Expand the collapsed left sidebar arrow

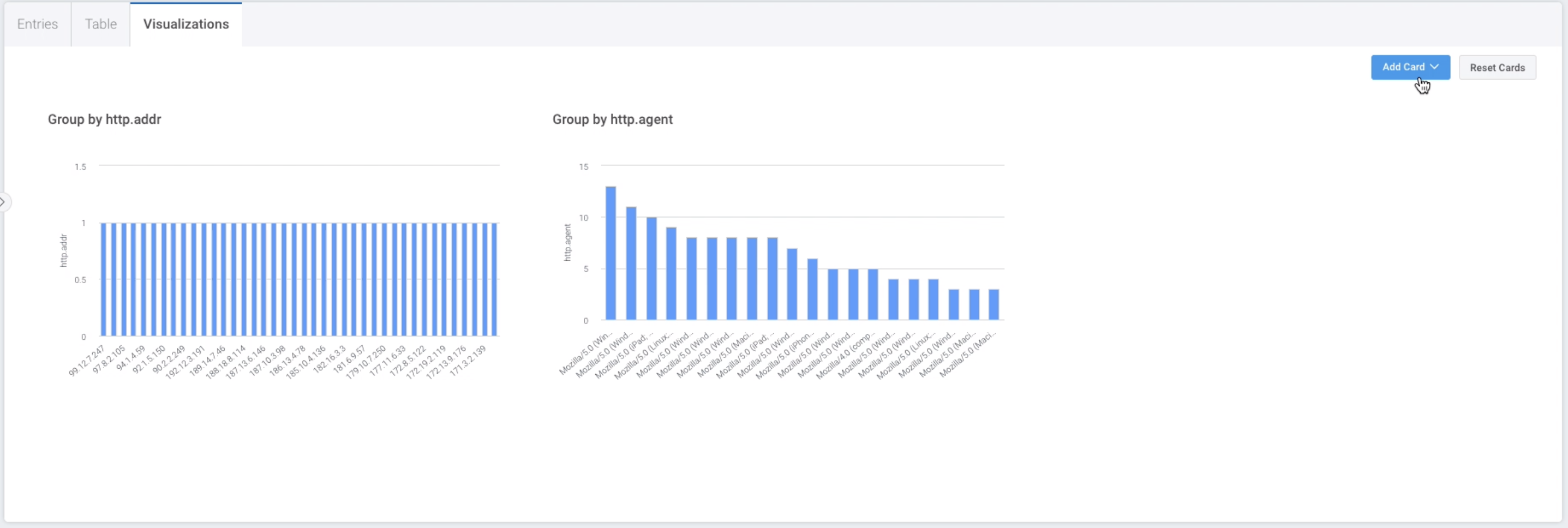[4, 202]
